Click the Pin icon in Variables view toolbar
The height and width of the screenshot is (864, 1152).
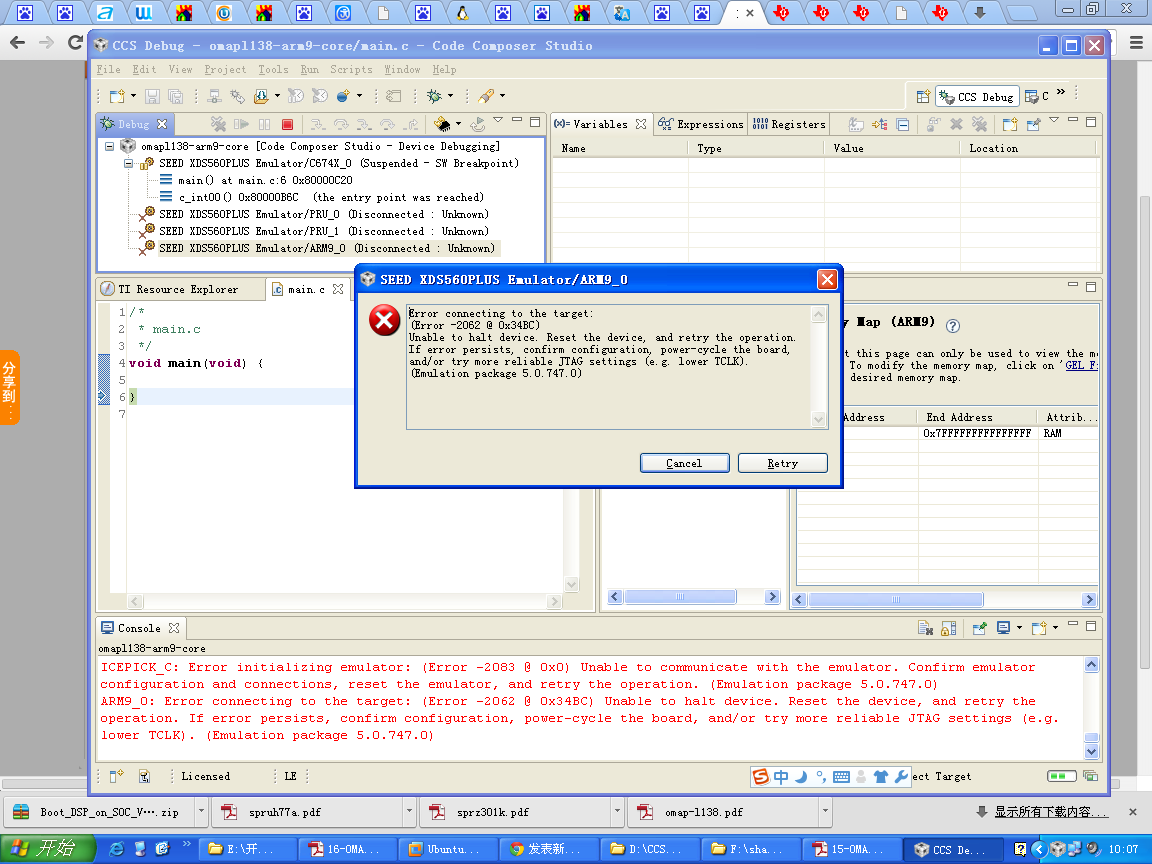(1033, 124)
